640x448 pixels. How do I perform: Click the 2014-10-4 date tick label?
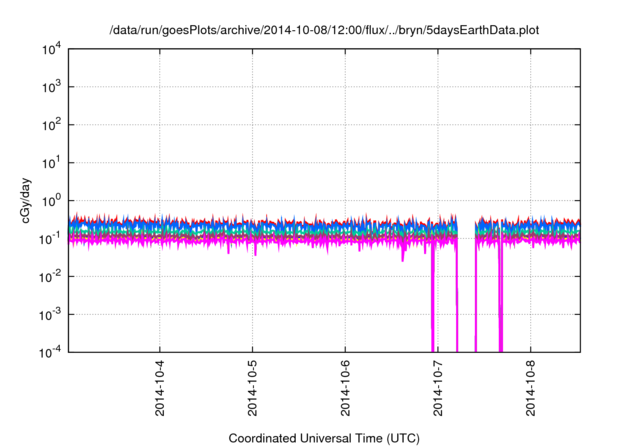coord(159,388)
